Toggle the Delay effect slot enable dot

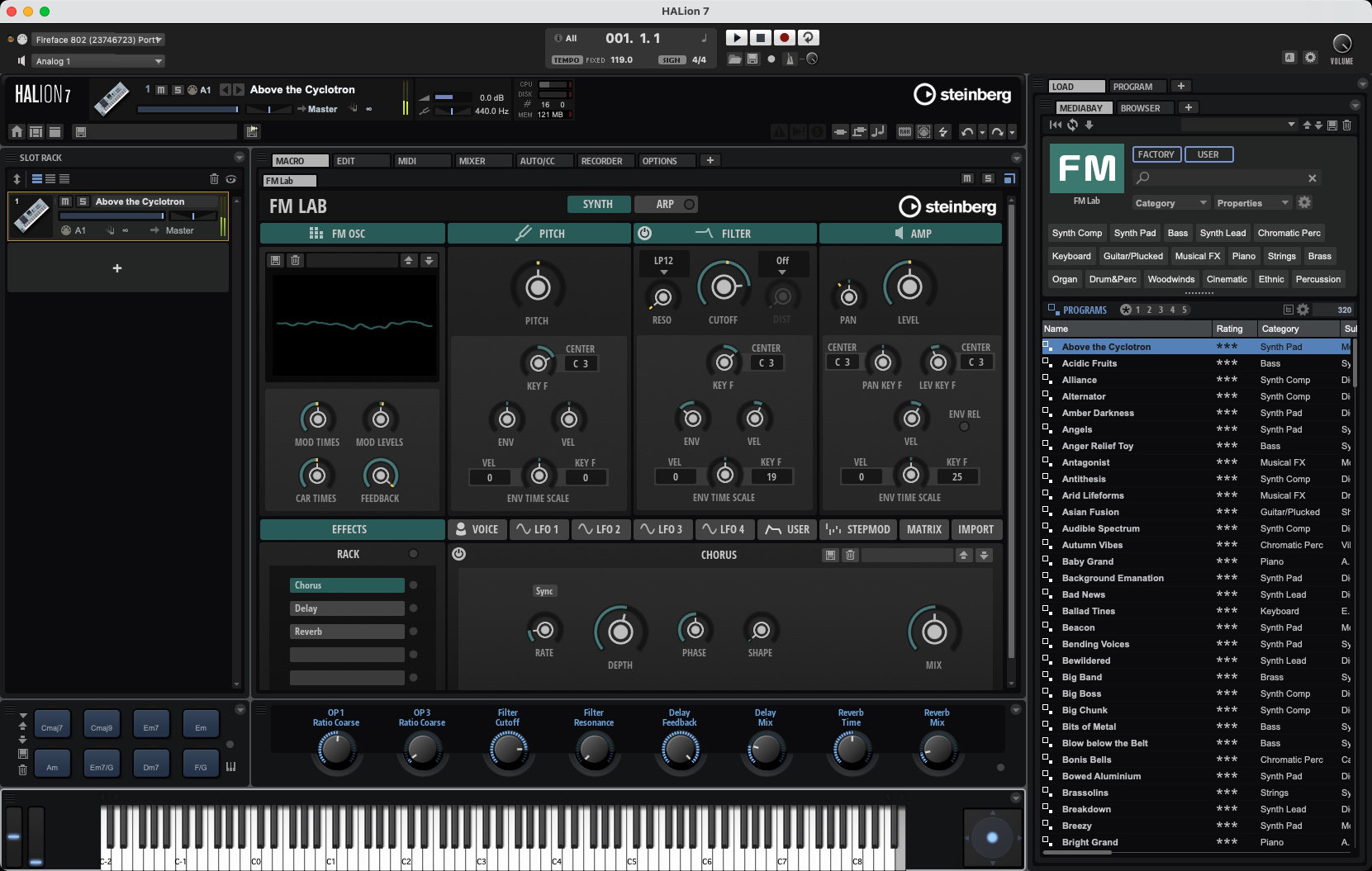coord(413,608)
